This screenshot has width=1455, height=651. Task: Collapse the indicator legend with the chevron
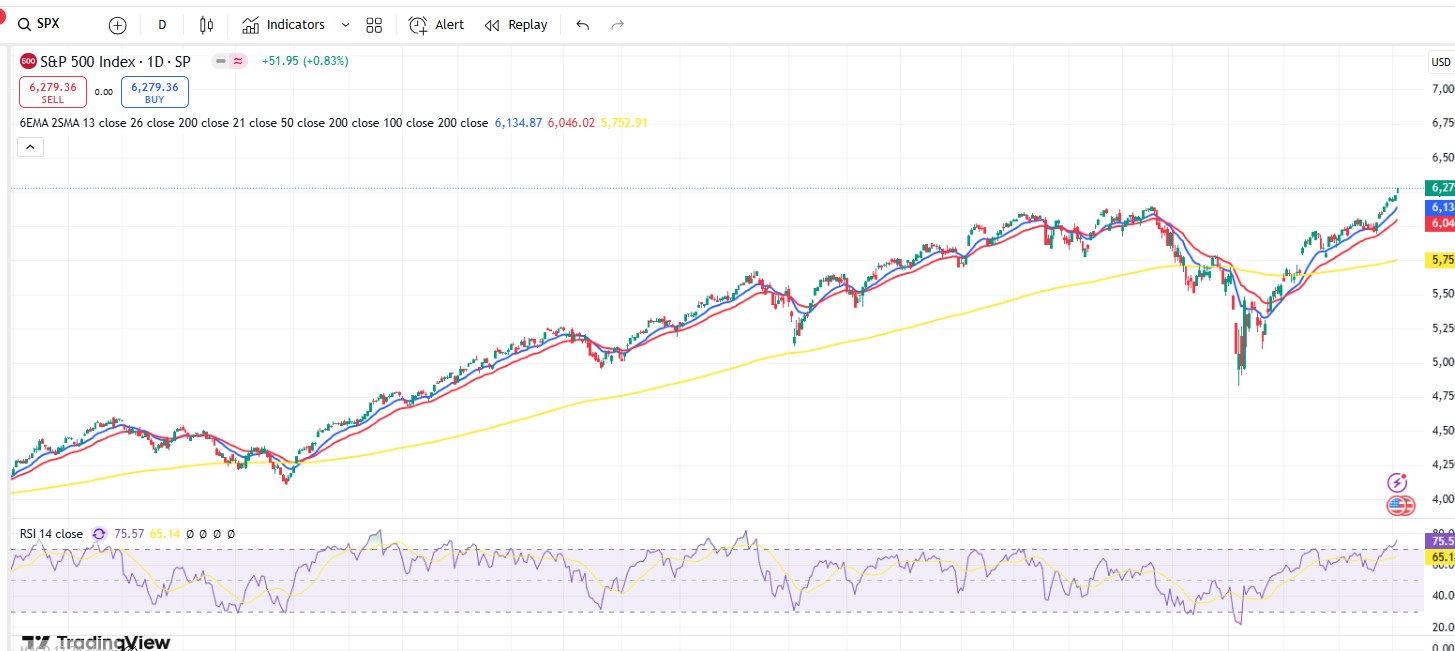tap(30, 147)
